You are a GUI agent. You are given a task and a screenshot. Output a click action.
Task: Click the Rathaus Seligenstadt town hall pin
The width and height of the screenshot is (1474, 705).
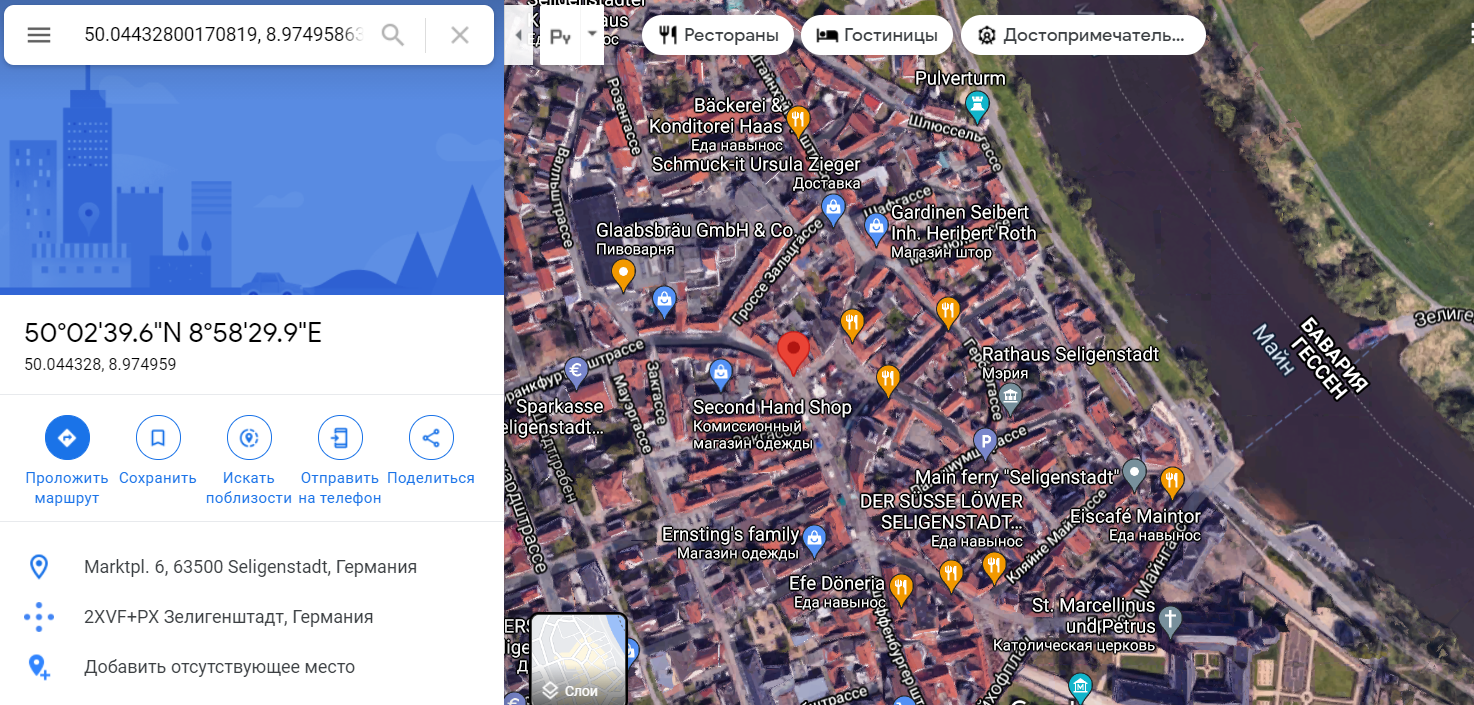pyautogui.click(x=1011, y=397)
